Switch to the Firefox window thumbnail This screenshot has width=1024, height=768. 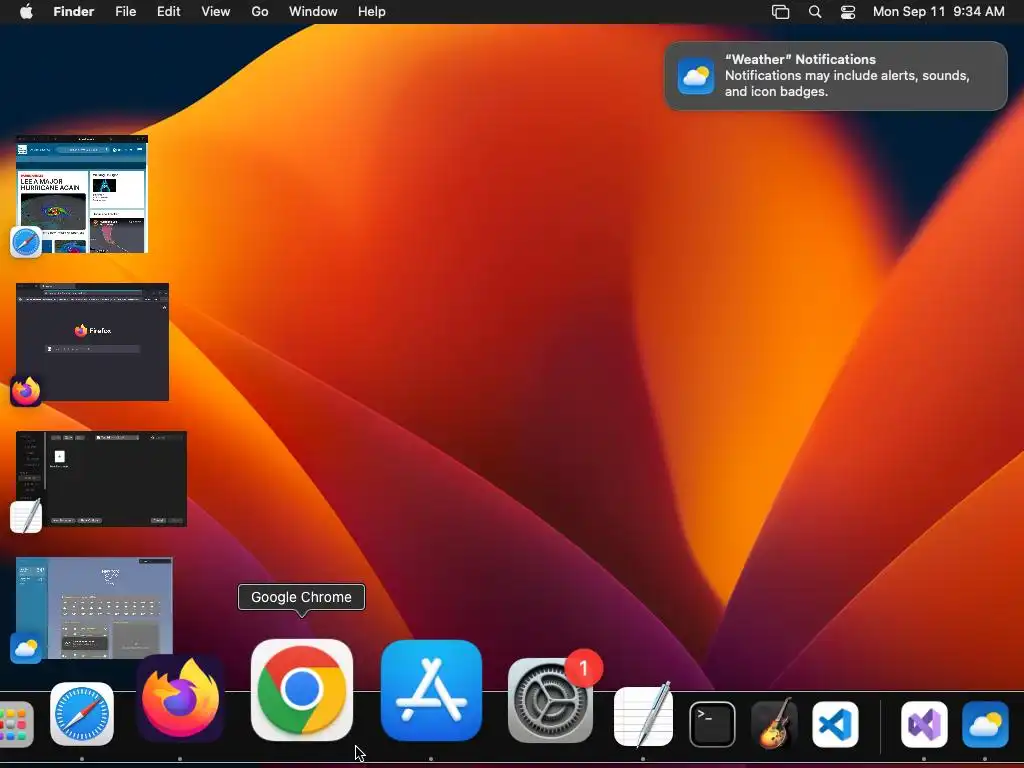[93, 342]
